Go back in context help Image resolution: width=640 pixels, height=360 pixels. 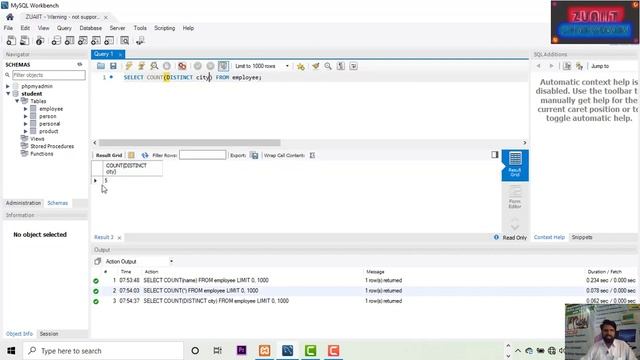539,66
